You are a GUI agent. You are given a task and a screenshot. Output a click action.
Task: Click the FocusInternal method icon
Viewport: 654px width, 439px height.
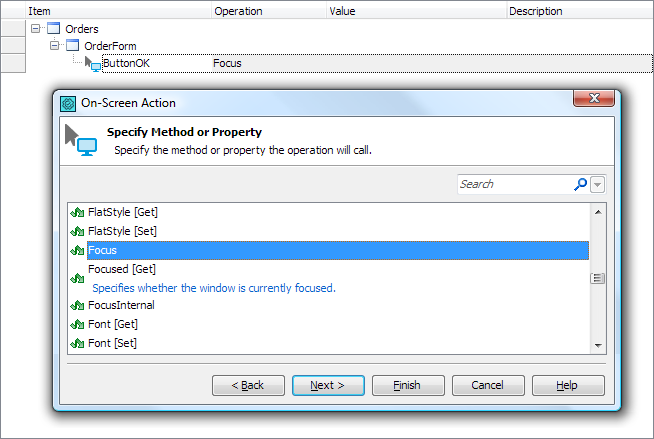tap(77, 305)
